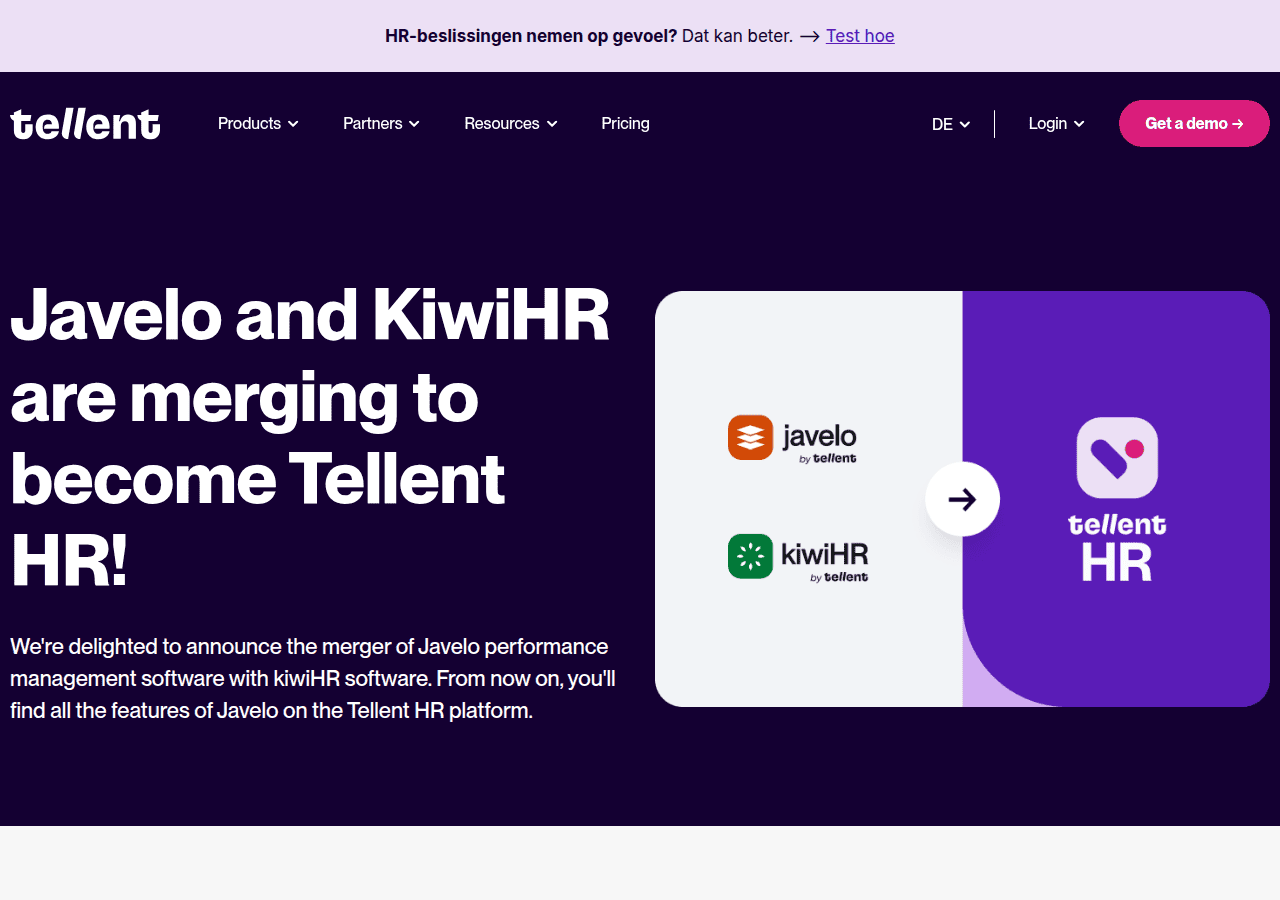Open the DE language selector
Viewport: 1280px width, 900px height.
coord(951,124)
